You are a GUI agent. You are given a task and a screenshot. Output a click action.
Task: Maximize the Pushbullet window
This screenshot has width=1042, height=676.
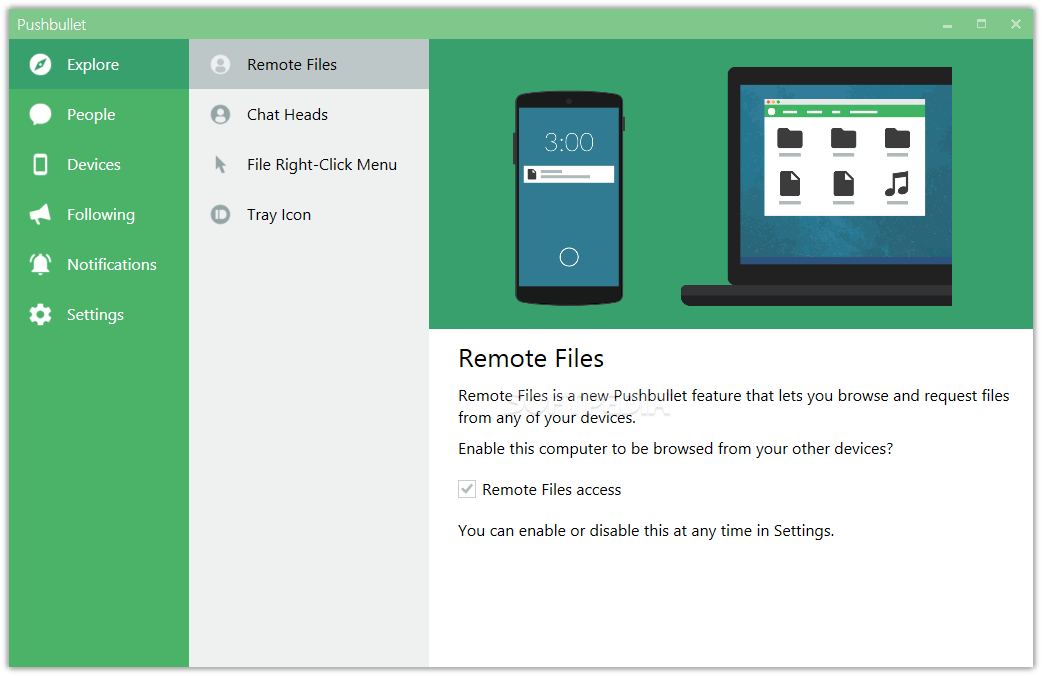(x=982, y=24)
